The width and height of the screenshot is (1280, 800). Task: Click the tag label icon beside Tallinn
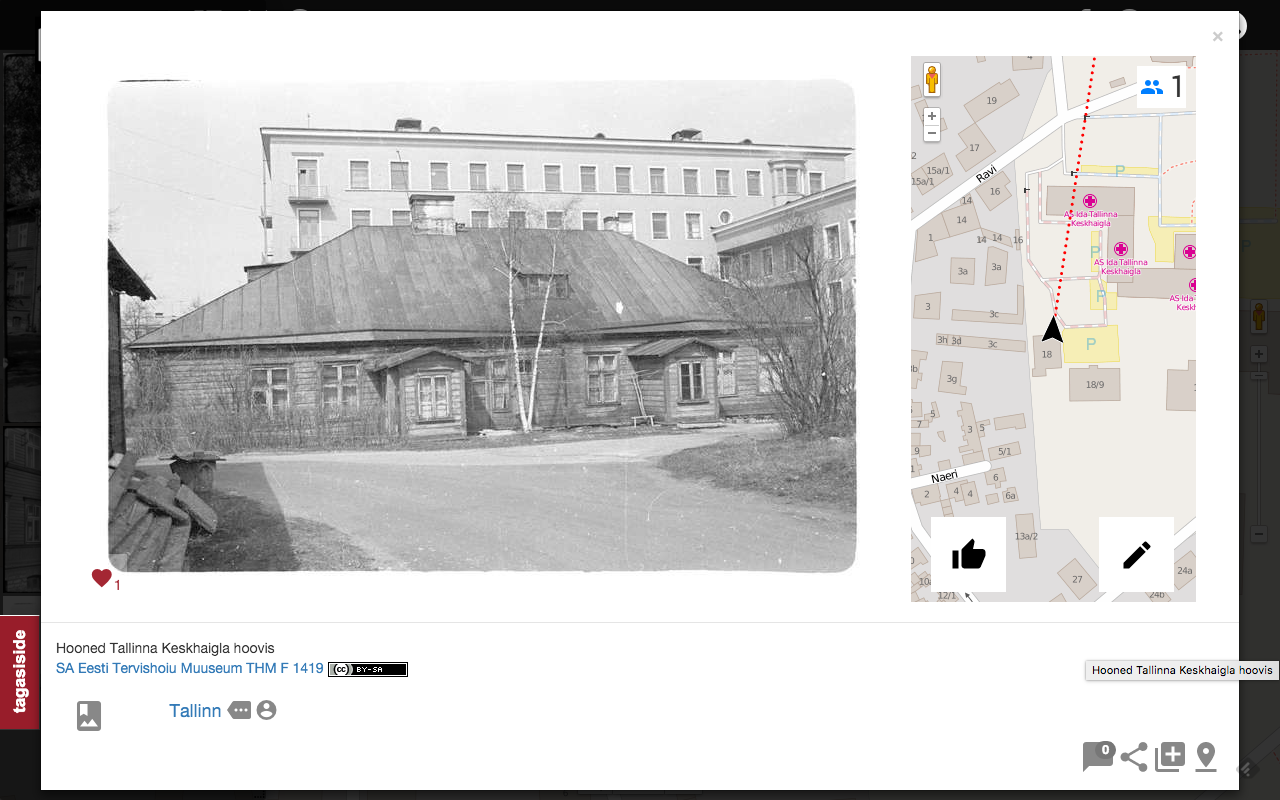(x=239, y=710)
